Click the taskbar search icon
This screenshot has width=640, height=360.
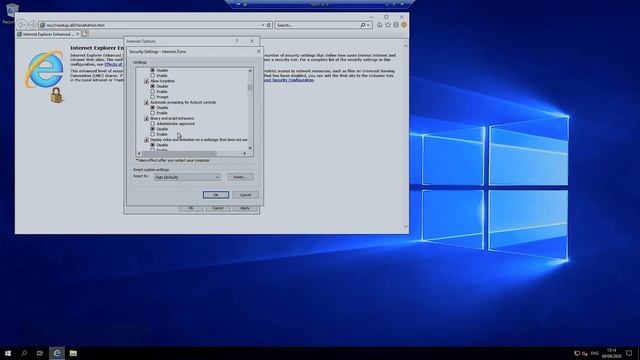[x=24, y=353]
